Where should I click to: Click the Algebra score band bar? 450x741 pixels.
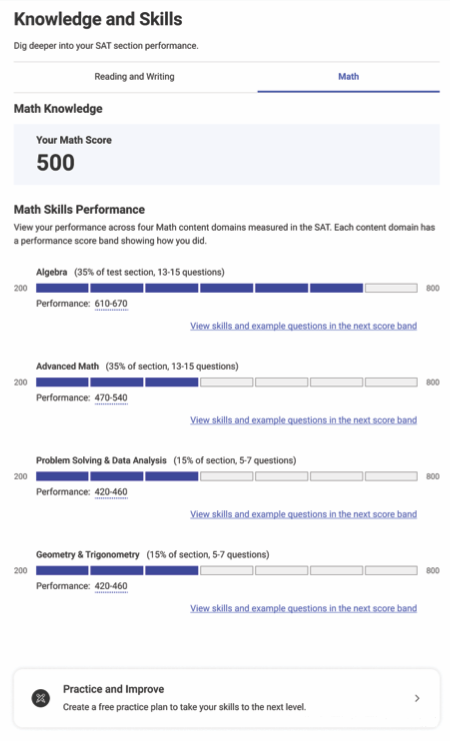tap(227, 288)
